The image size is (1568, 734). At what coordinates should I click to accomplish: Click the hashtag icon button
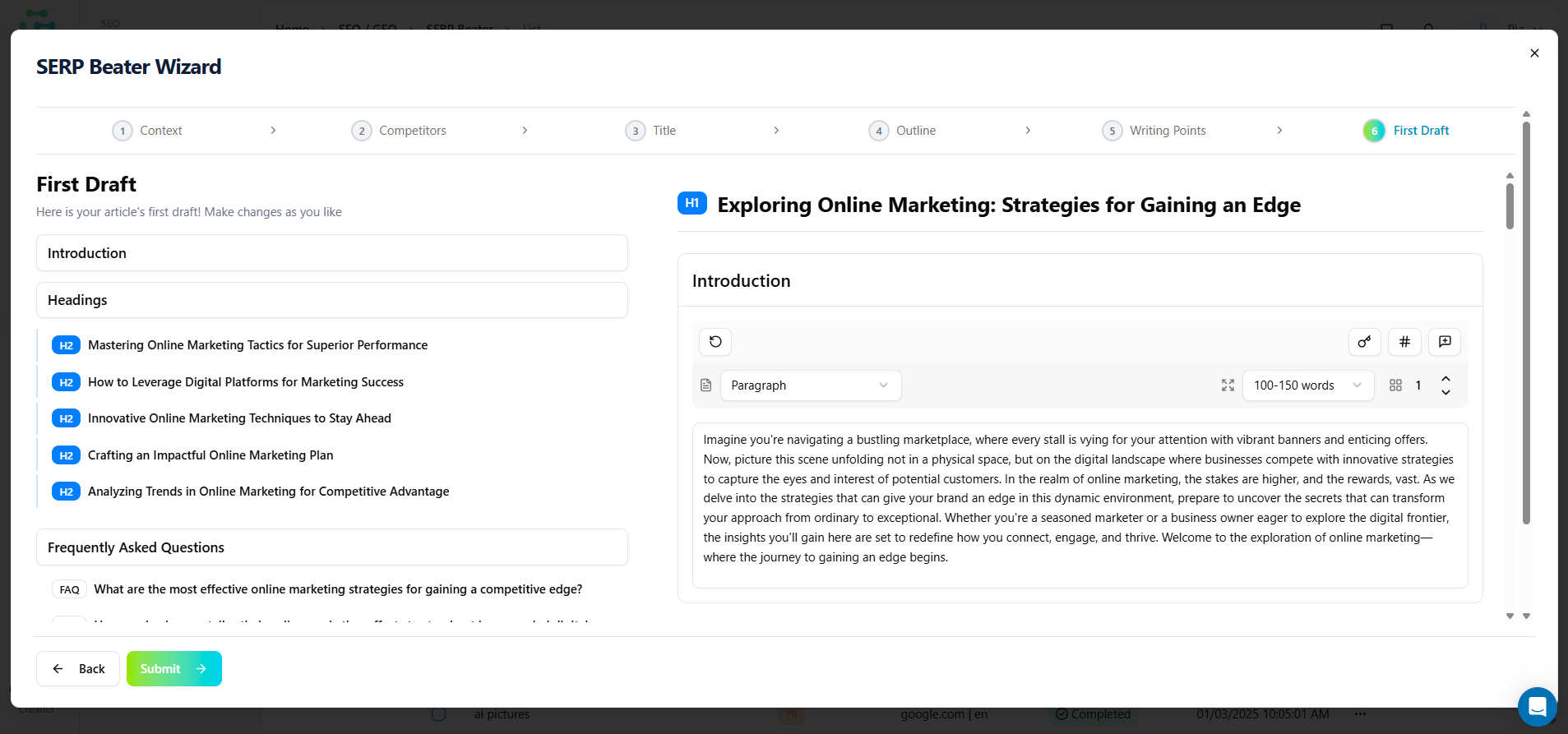point(1404,342)
